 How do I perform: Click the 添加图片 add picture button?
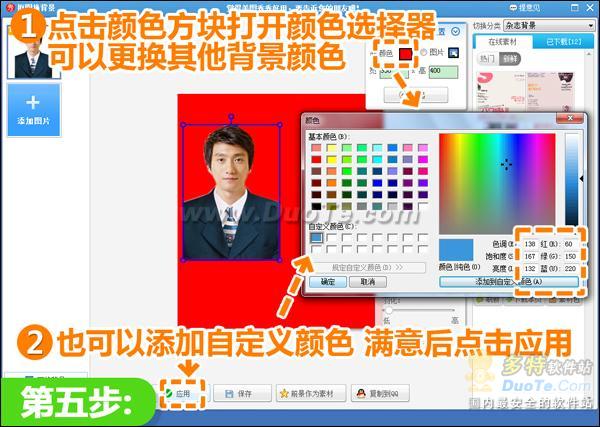[x=34, y=110]
